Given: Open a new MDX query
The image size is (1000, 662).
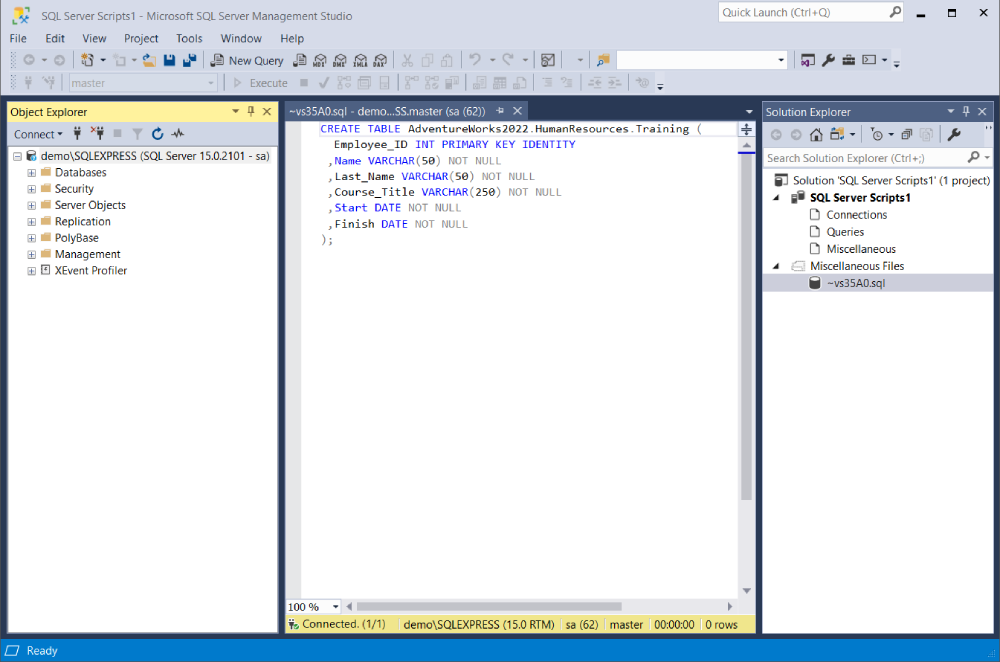Looking at the screenshot, I should pyautogui.click(x=320, y=61).
